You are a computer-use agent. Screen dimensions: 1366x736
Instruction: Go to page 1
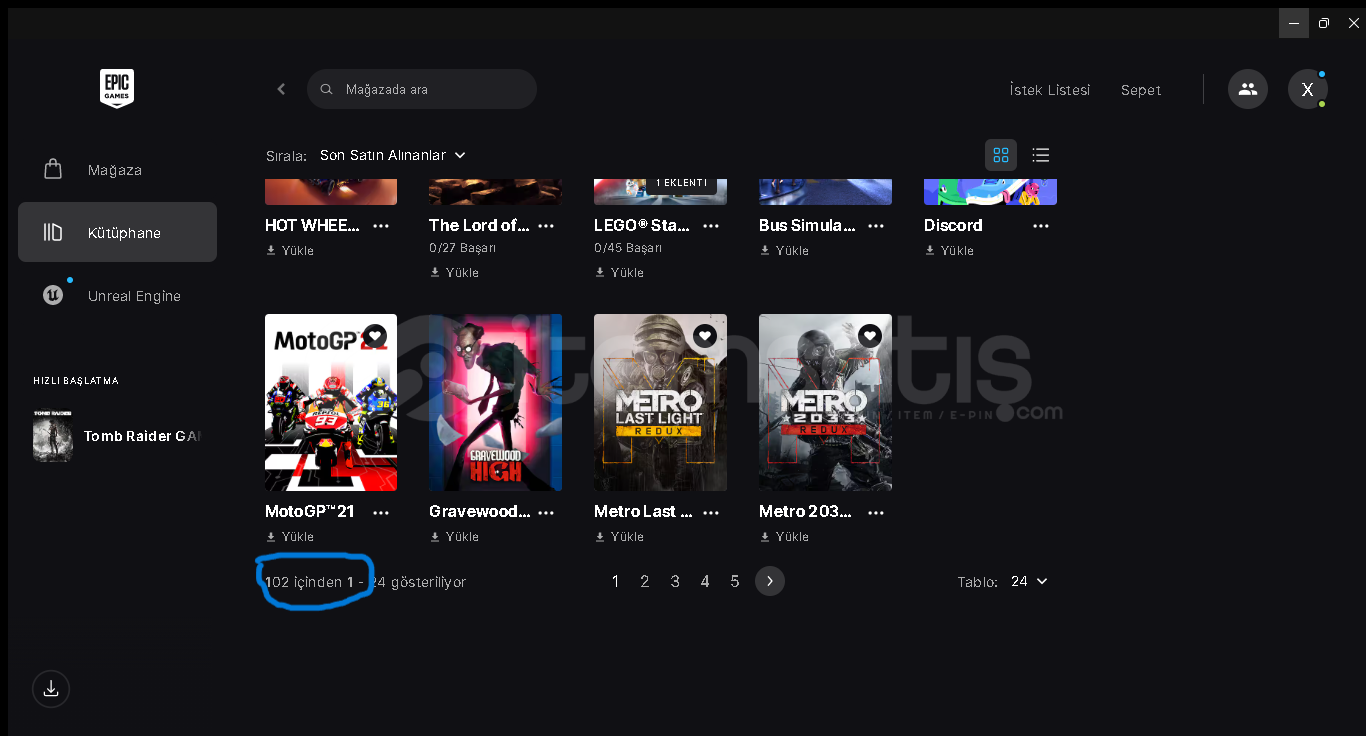tap(615, 581)
